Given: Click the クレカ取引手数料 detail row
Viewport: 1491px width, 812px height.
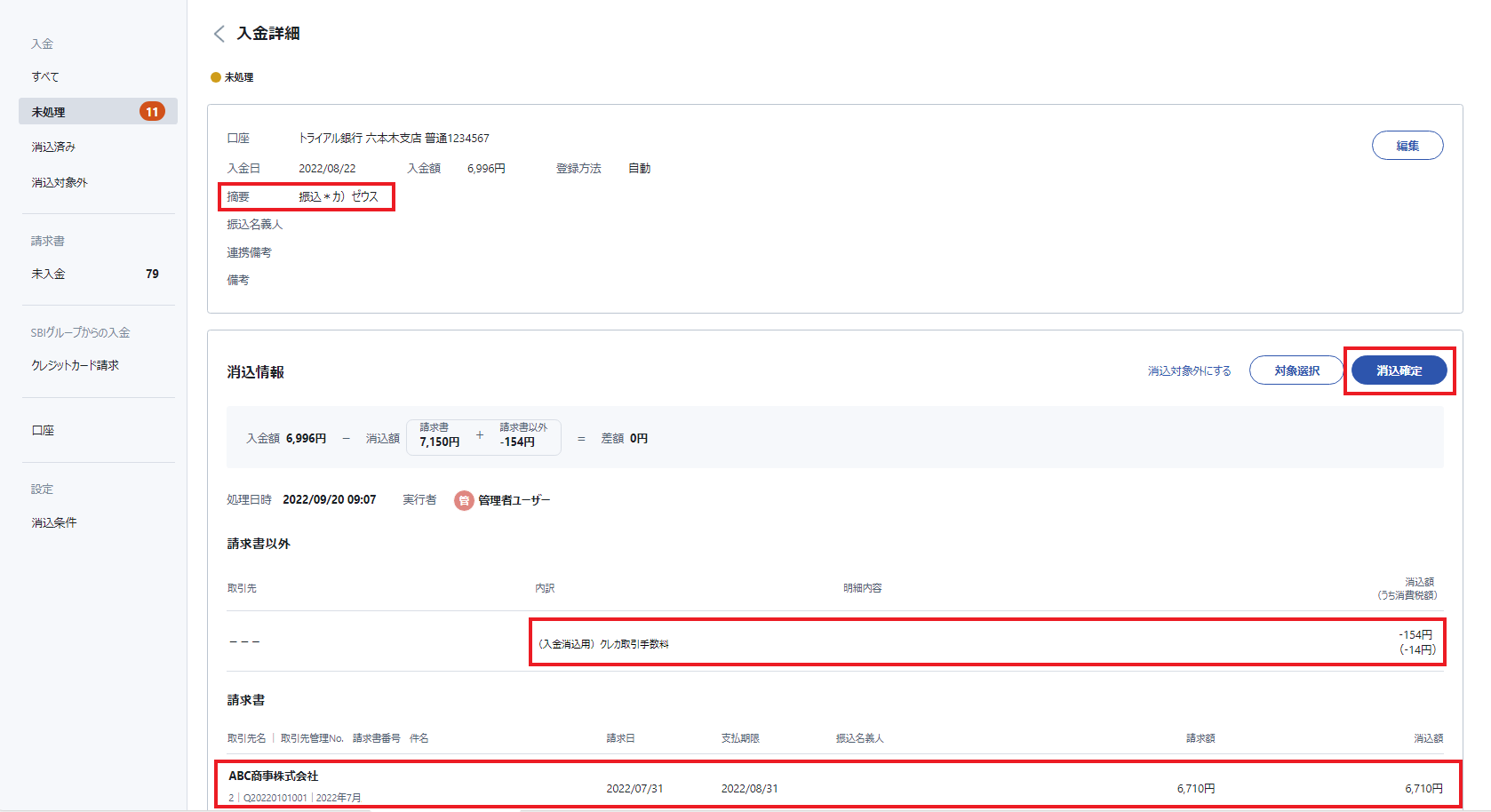Looking at the screenshot, I should [986, 642].
